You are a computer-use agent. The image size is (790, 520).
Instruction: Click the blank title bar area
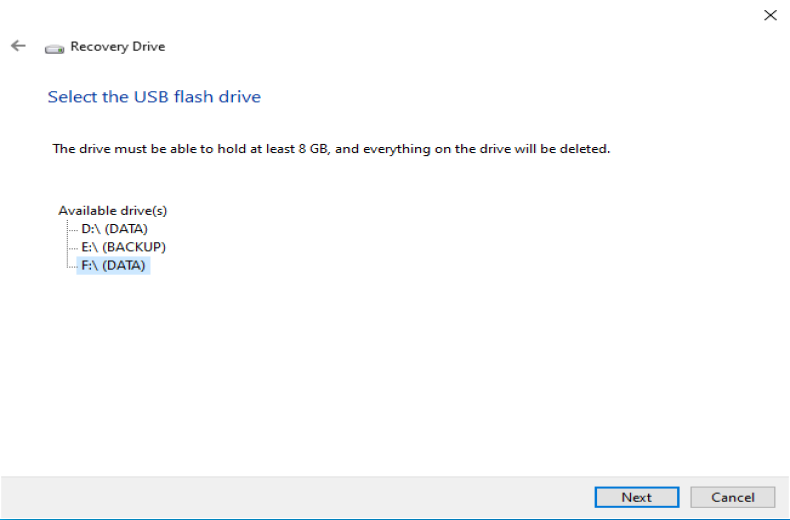pos(400,15)
